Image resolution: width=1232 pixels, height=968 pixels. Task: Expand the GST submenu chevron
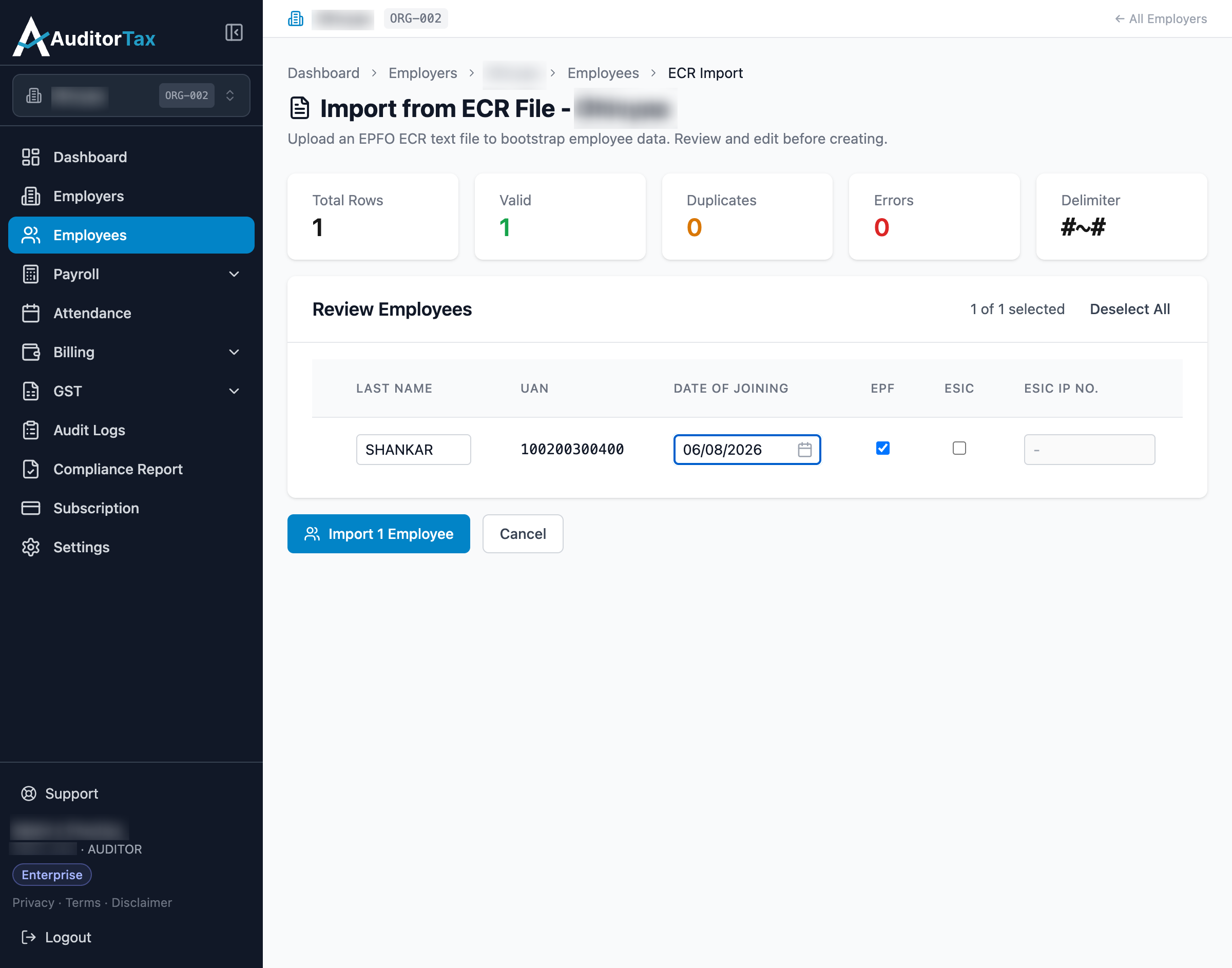[234, 391]
